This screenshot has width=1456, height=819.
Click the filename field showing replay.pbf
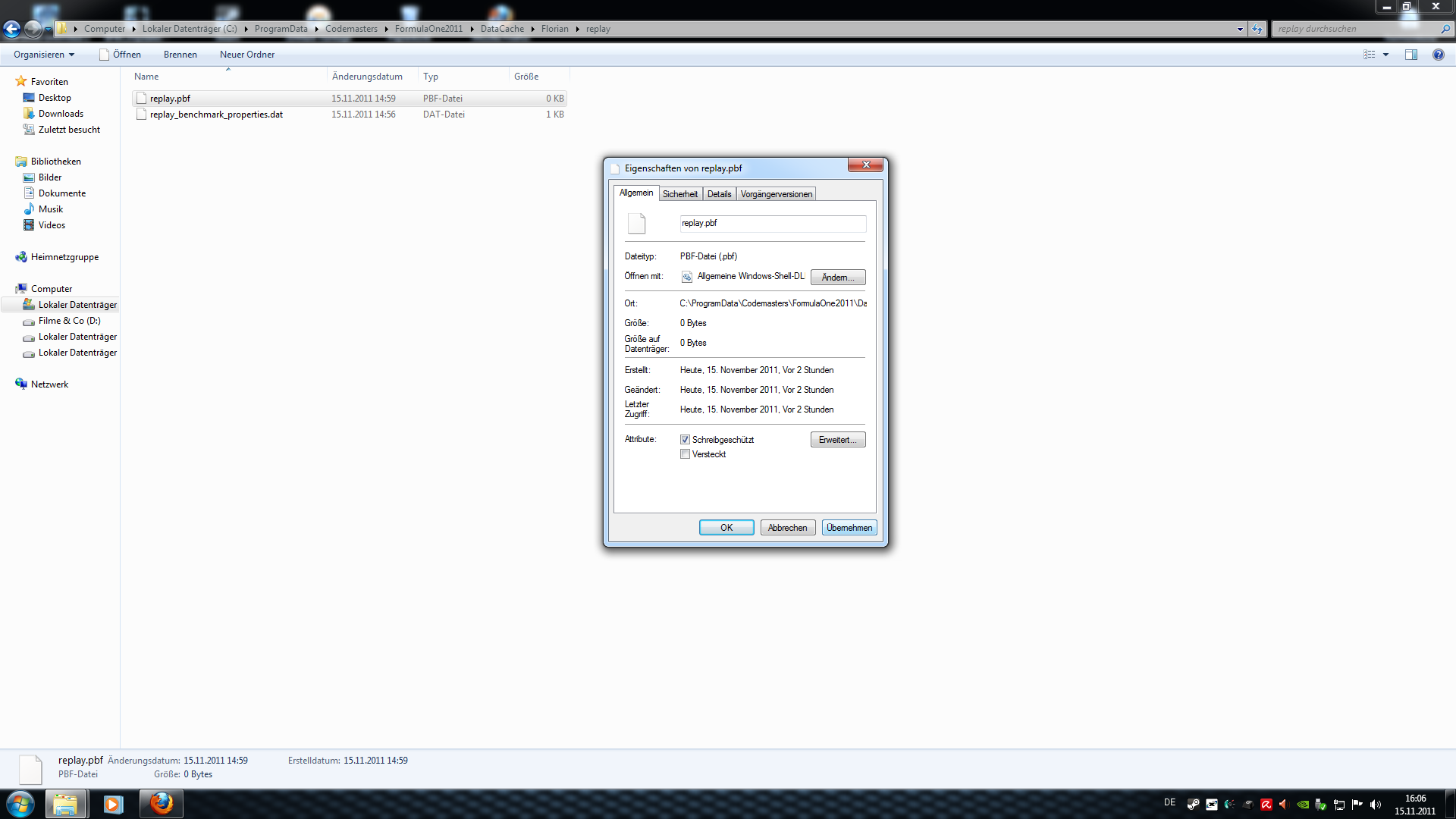772,224
